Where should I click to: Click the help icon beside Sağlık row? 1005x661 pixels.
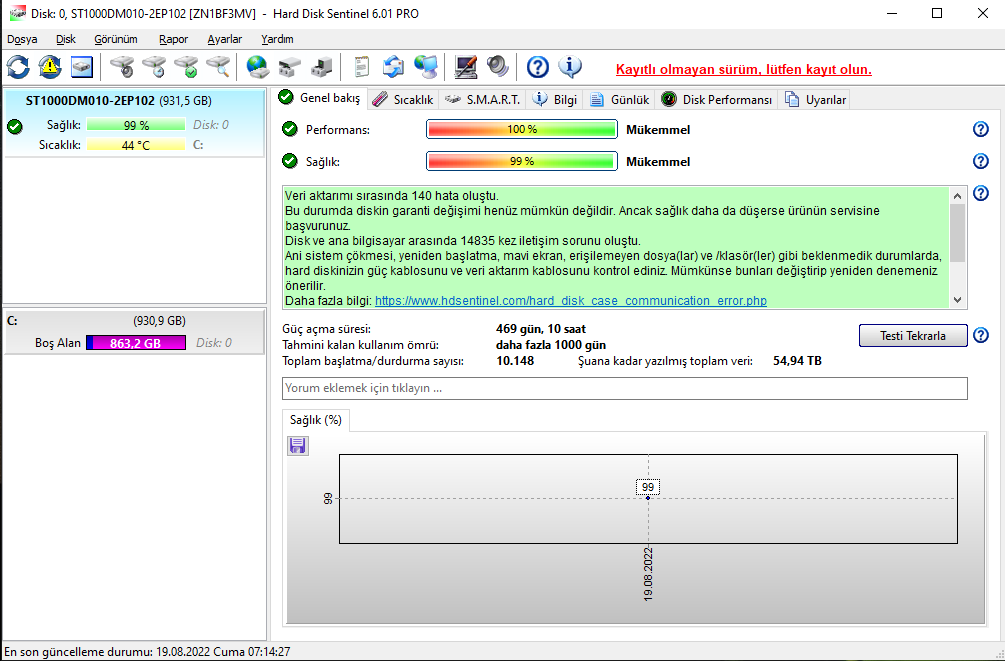(x=981, y=161)
